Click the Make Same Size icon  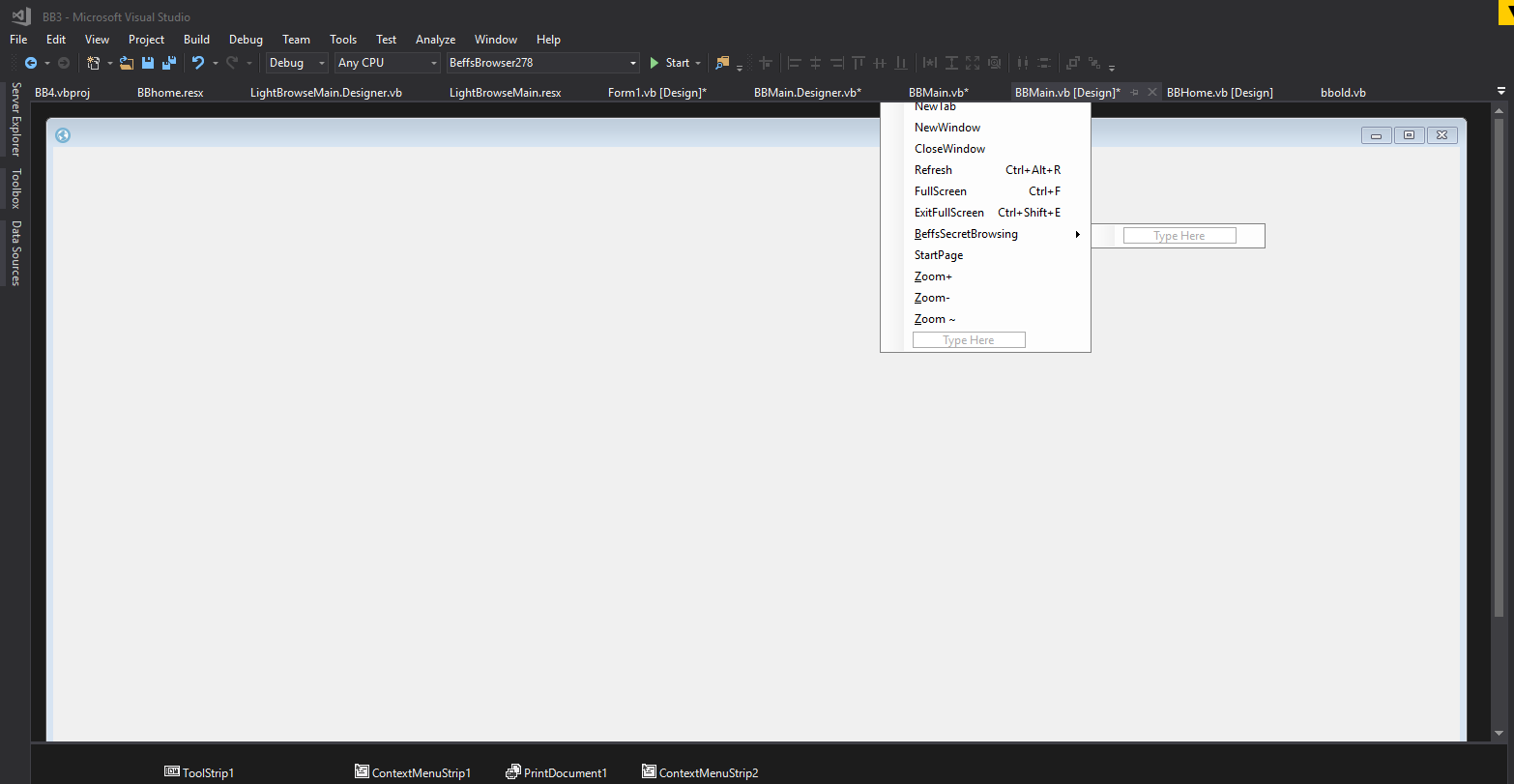coord(973,63)
